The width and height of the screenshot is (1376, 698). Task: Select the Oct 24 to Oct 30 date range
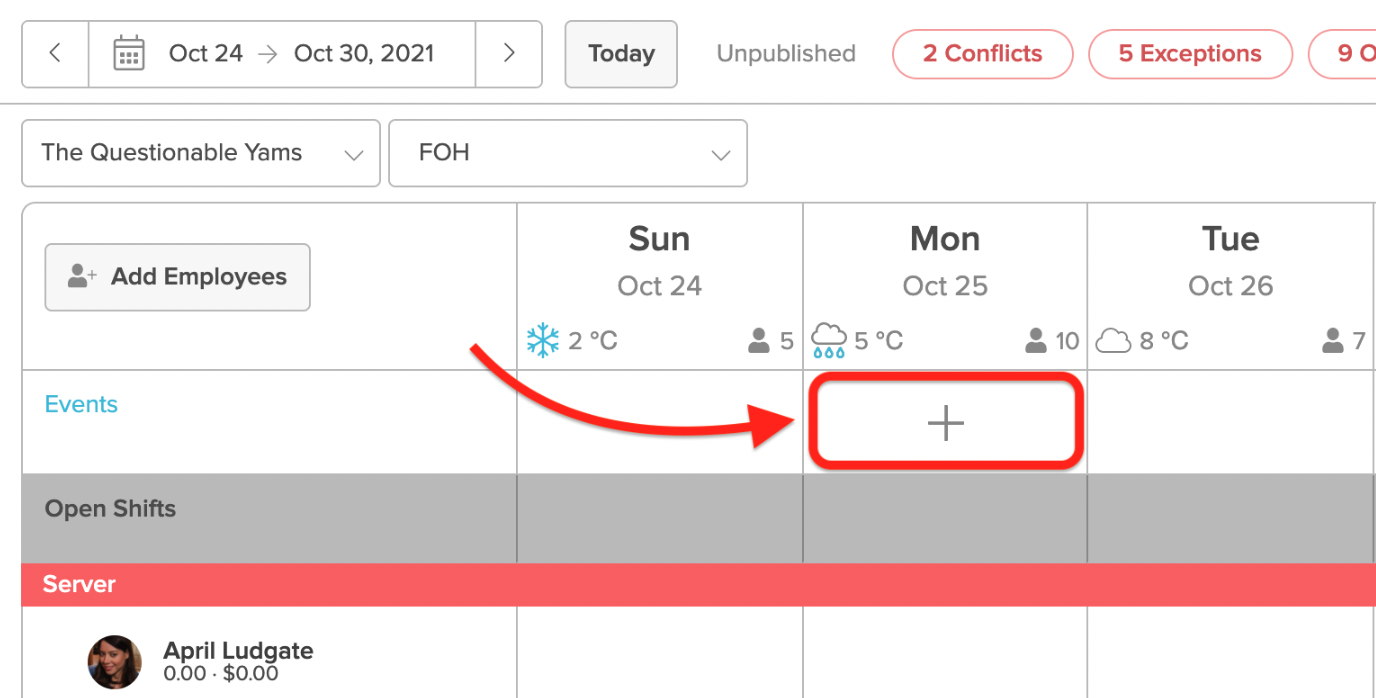pos(301,54)
